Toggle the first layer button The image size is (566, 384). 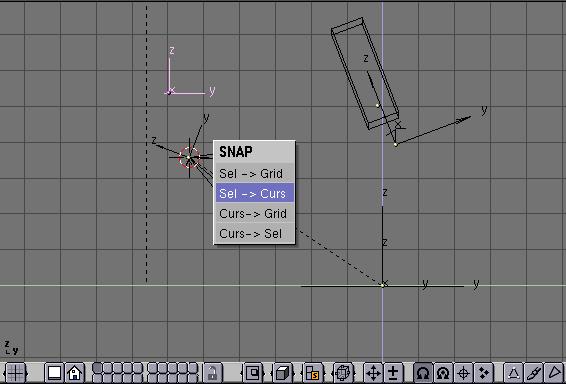pyautogui.click(x=97, y=368)
